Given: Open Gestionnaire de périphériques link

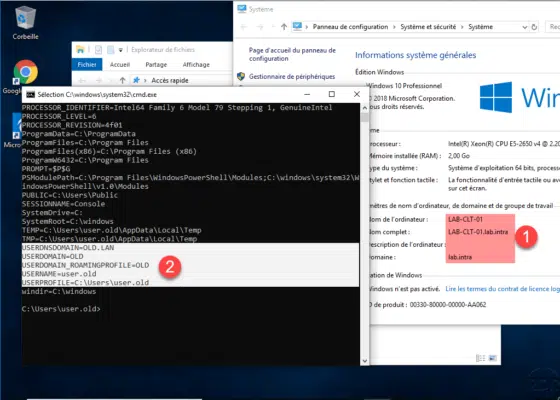Looking at the screenshot, I should click(292, 76).
